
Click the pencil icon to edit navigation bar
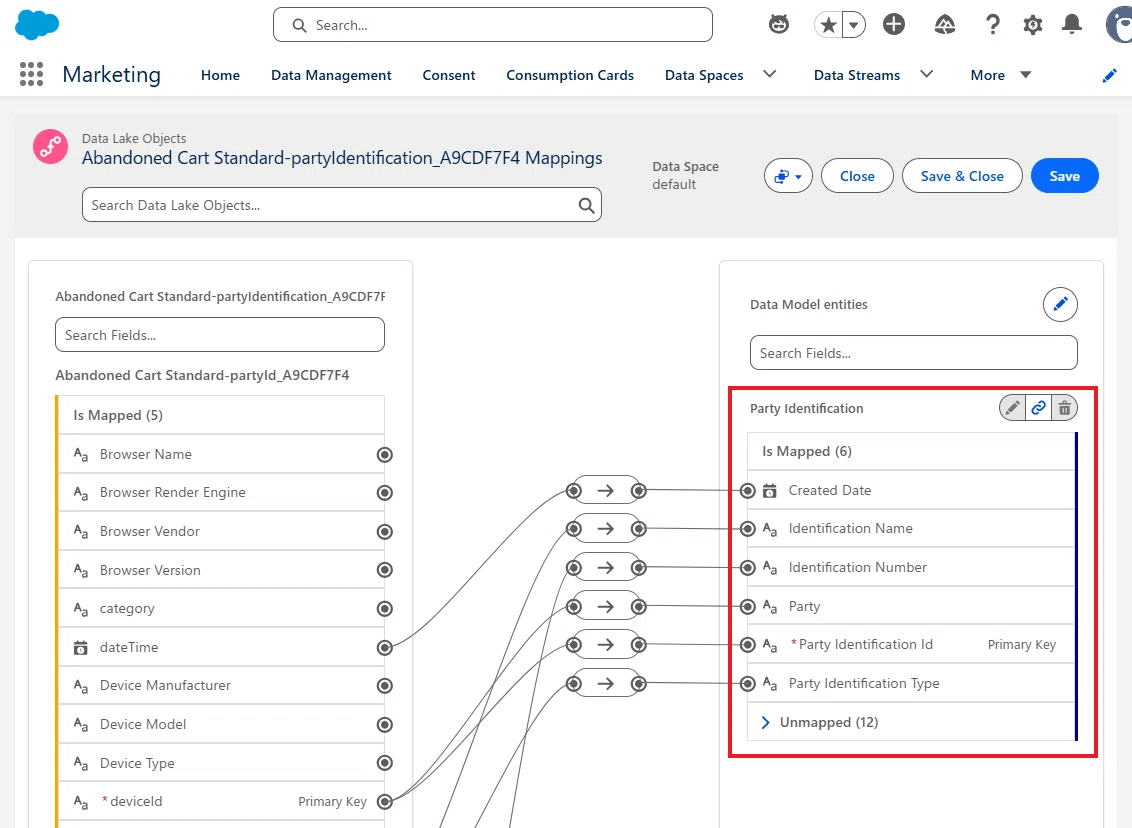1110,75
